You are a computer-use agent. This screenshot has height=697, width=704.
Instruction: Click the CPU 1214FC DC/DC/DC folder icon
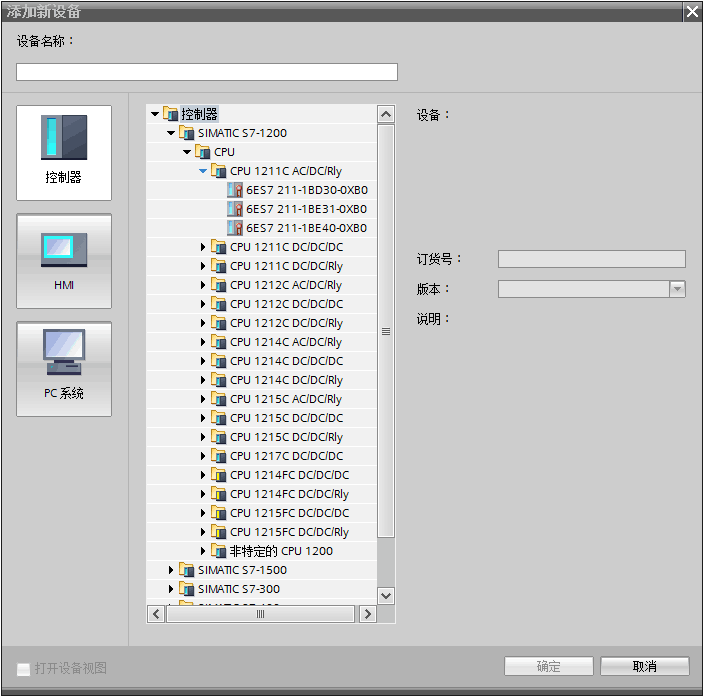(x=219, y=475)
